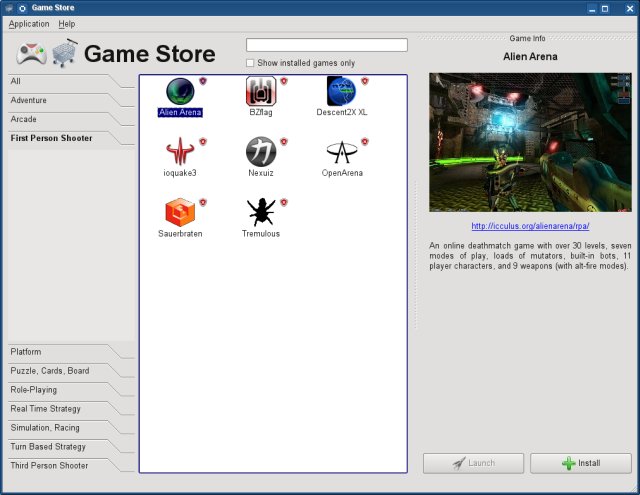Select the Alien Arena game icon
This screenshot has width=640, height=495.
coord(180,91)
